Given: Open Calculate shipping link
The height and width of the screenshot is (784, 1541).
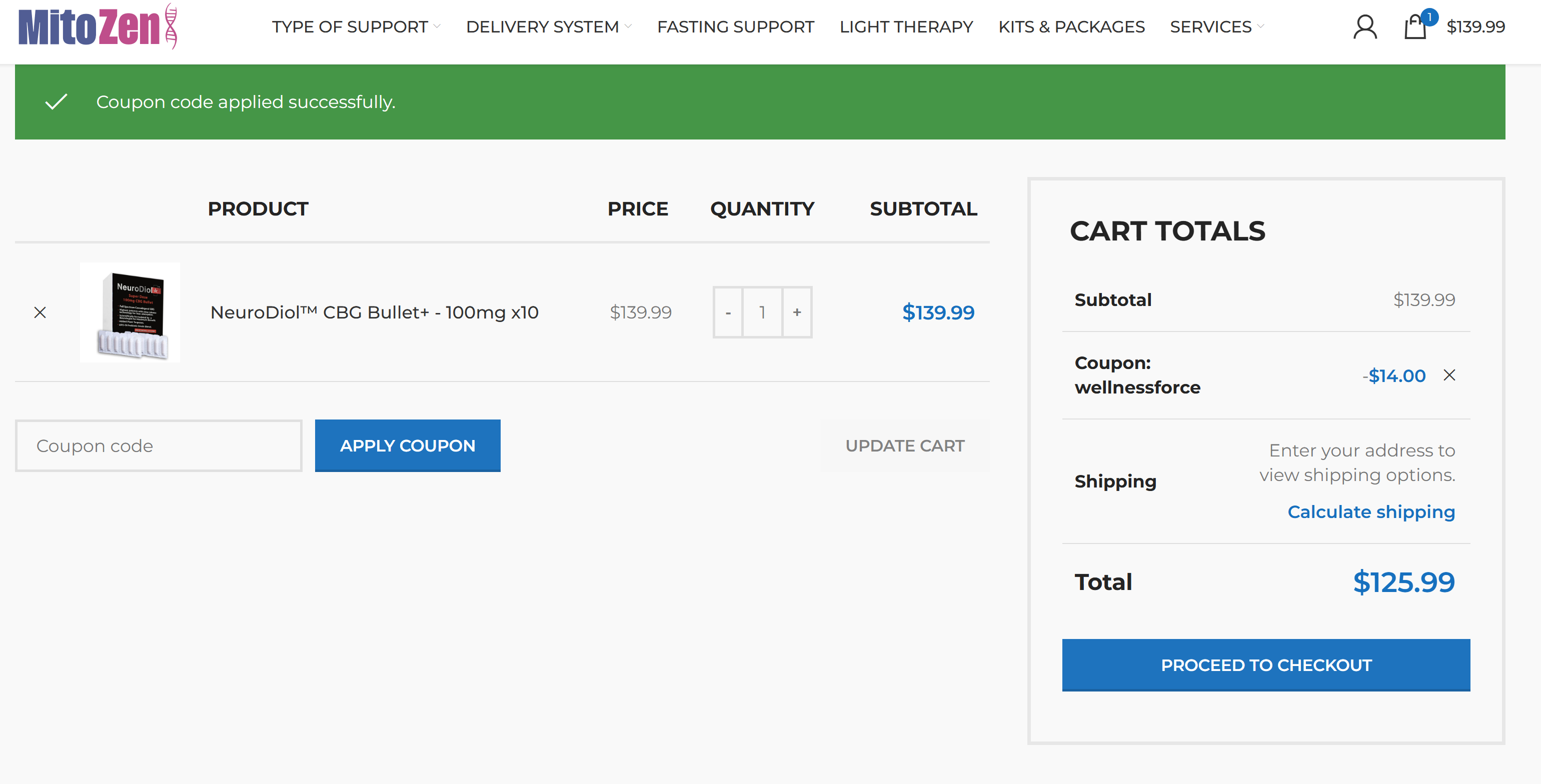Looking at the screenshot, I should tap(1371, 512).
